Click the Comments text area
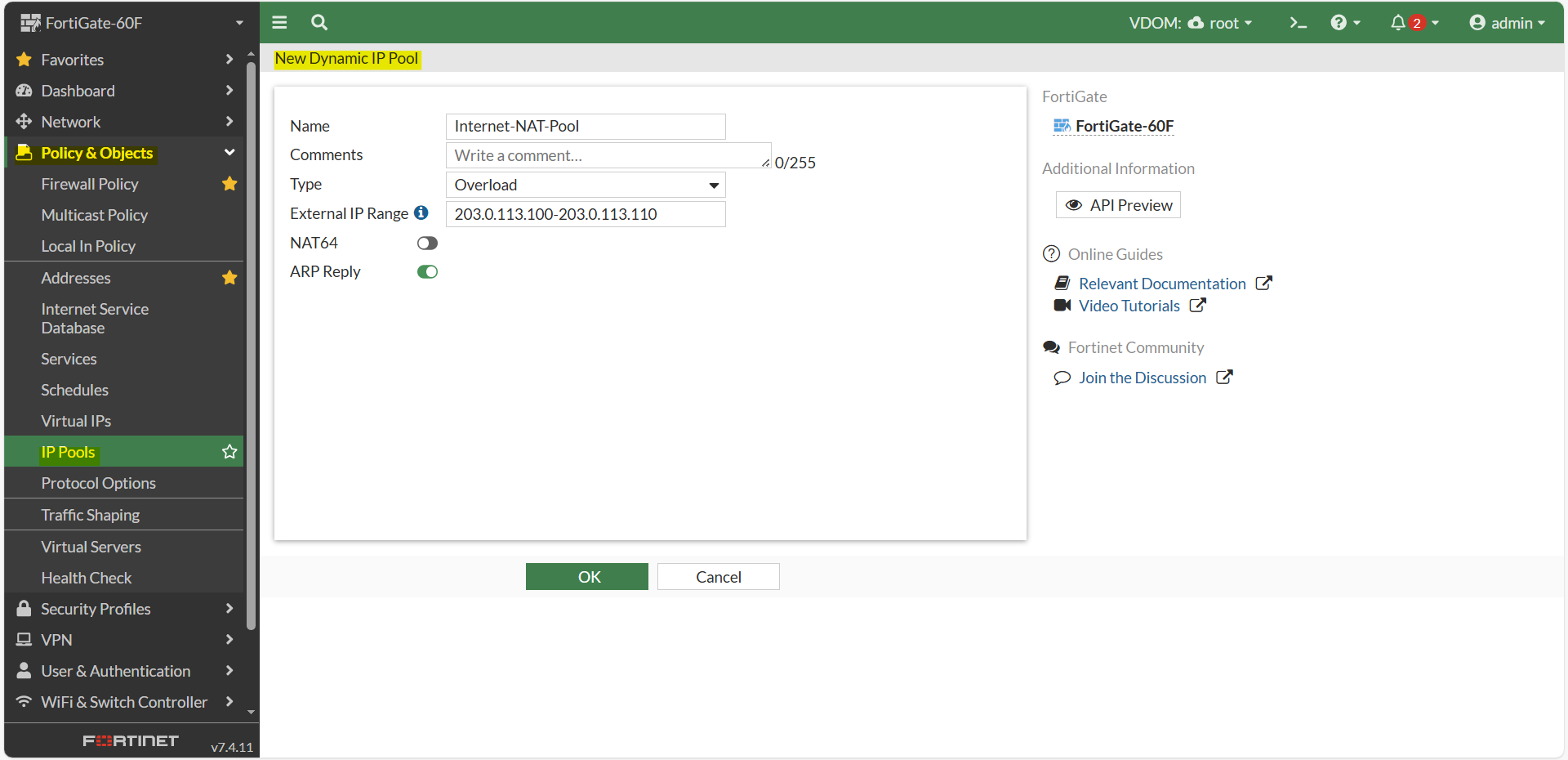 (608, 155)
